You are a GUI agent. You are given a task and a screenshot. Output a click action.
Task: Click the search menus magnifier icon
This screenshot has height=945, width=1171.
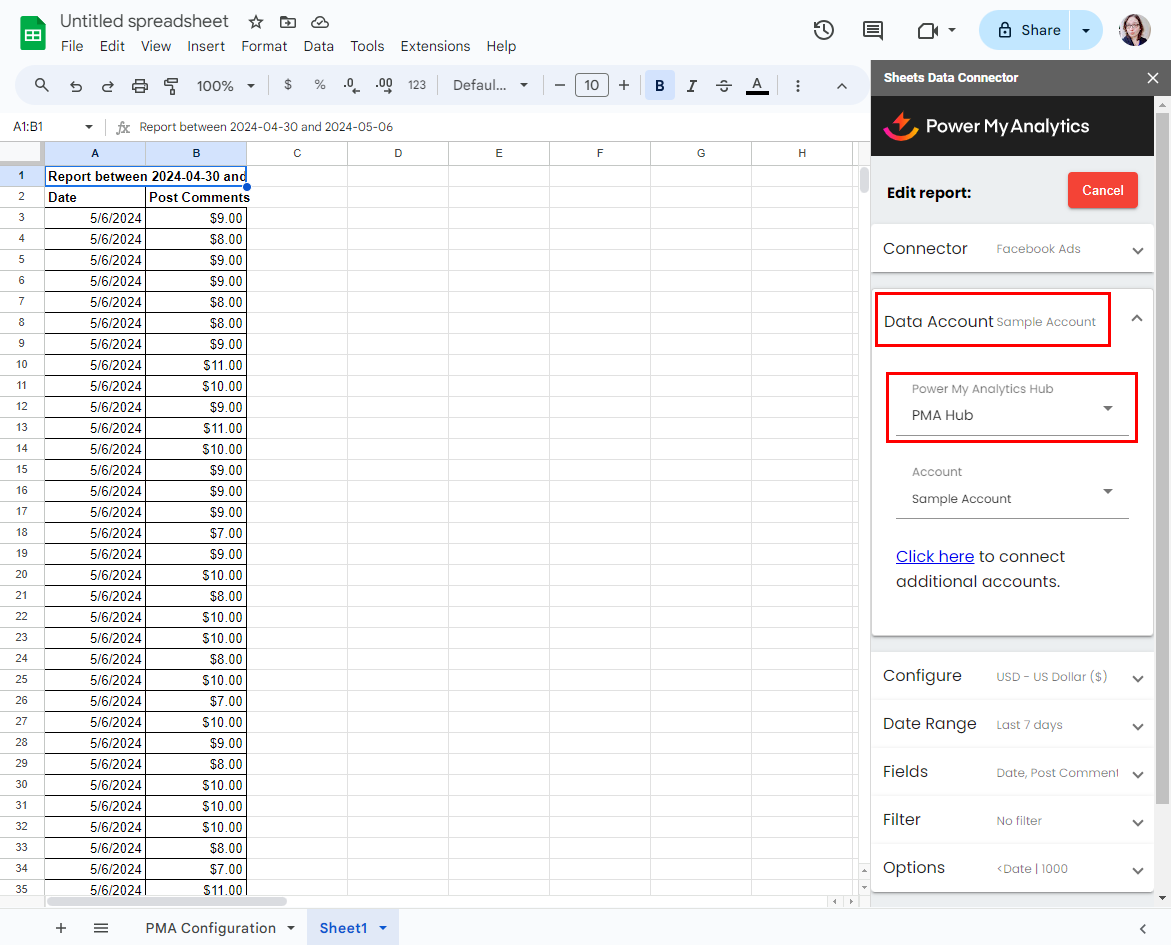point(42,86)
